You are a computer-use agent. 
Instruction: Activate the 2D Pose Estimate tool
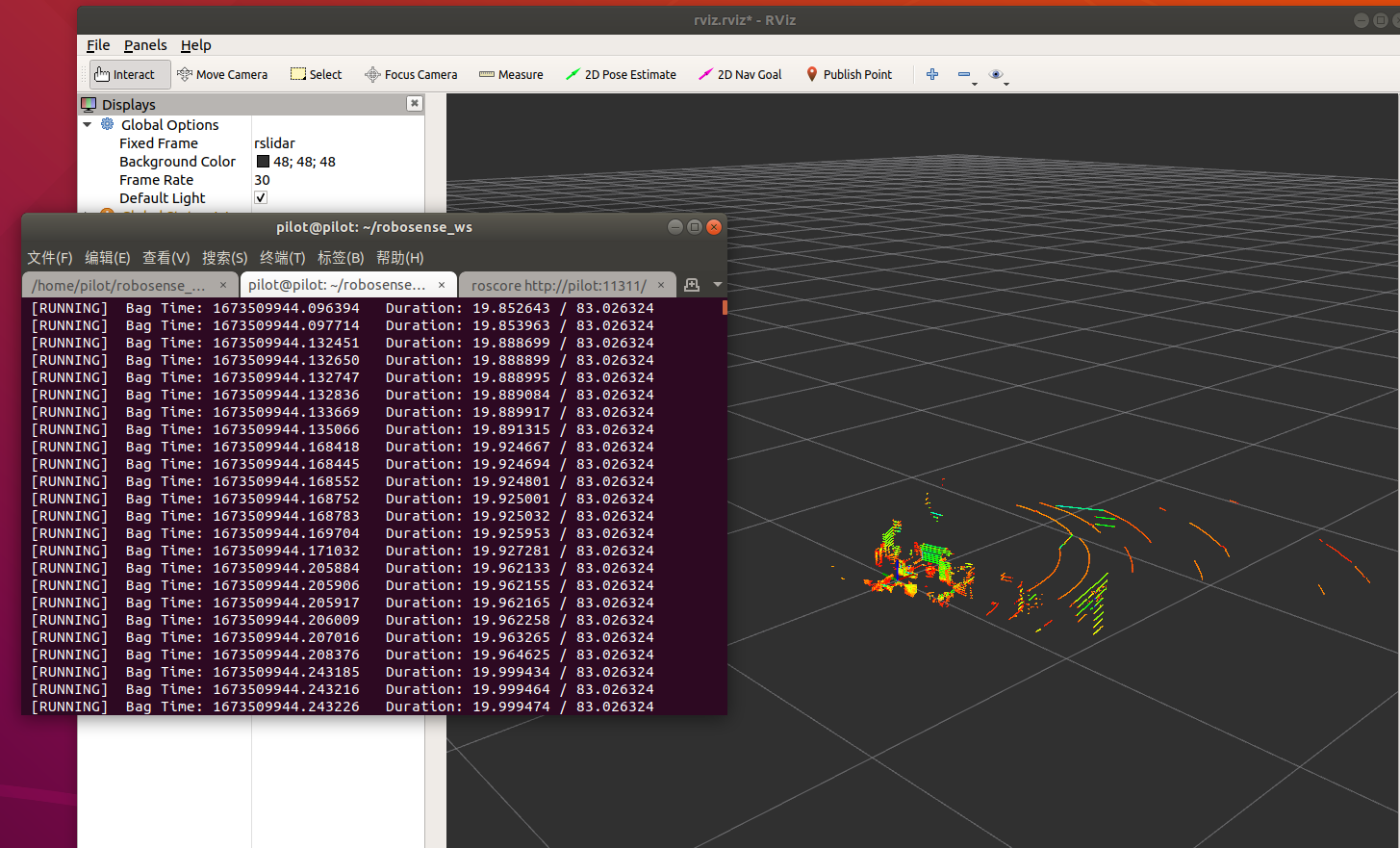coord(621,74)
